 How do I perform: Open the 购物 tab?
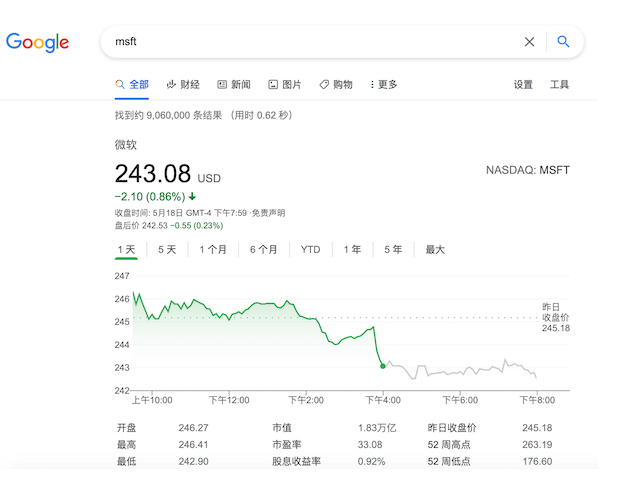pos(336,84)
